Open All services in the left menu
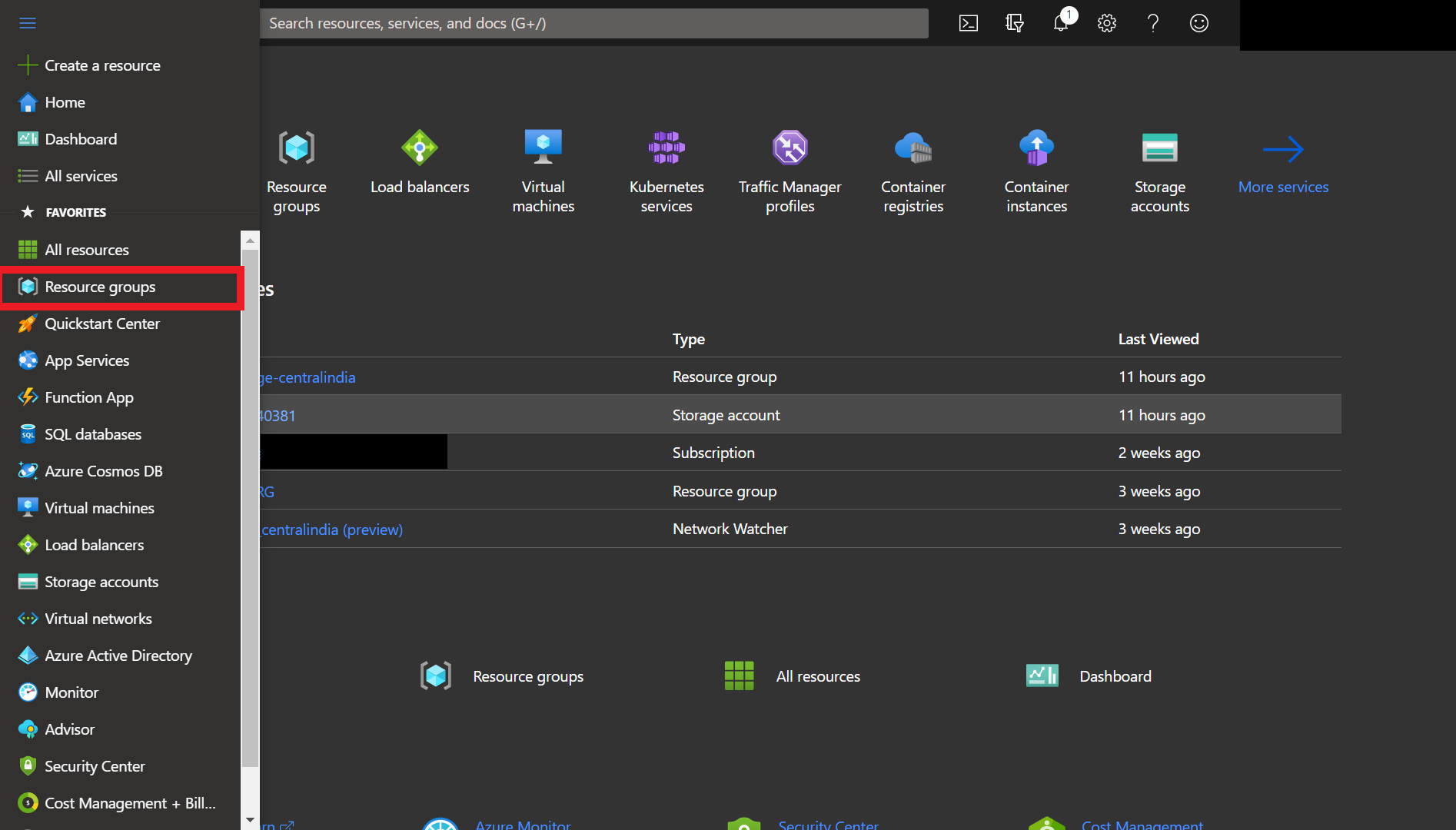The height and width of the screenshot is (830, 1456). (81, 176)
